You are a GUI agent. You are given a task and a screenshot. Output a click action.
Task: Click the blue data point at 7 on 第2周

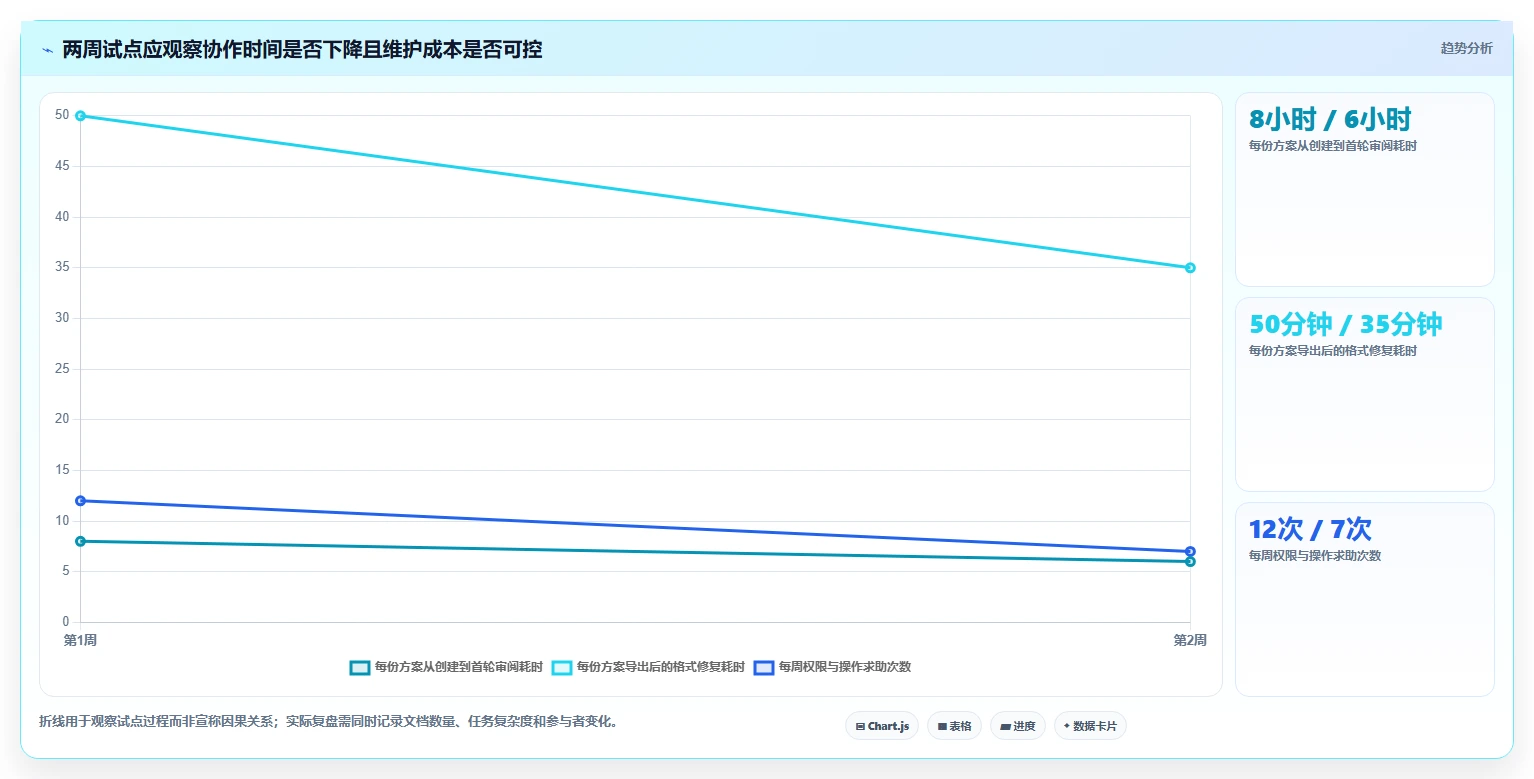tap(1190, 552)
